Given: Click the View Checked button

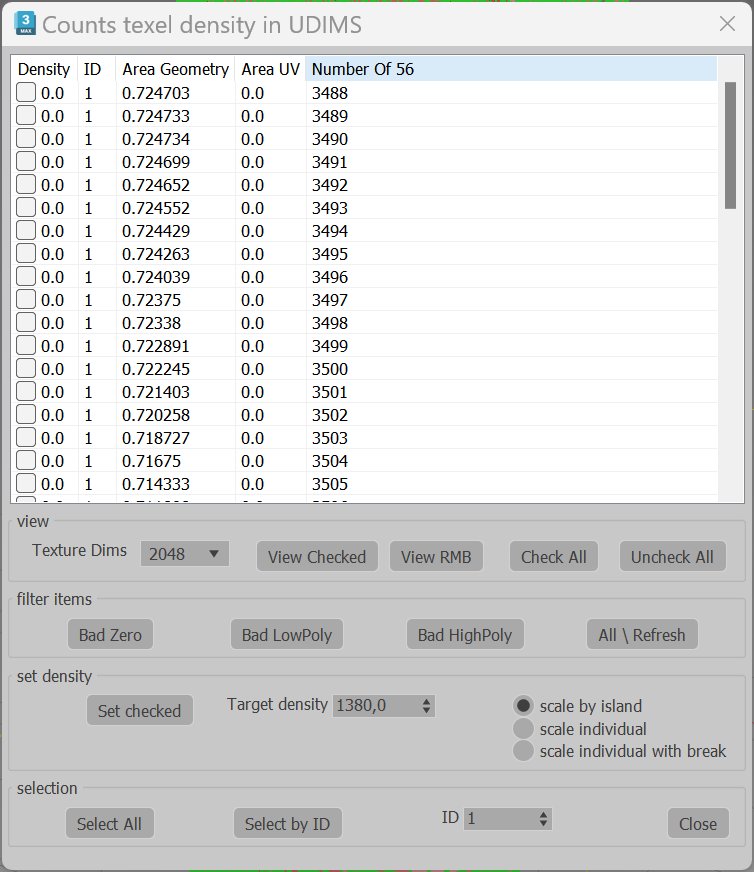Looking at the screenshot, I should [317, 557].
